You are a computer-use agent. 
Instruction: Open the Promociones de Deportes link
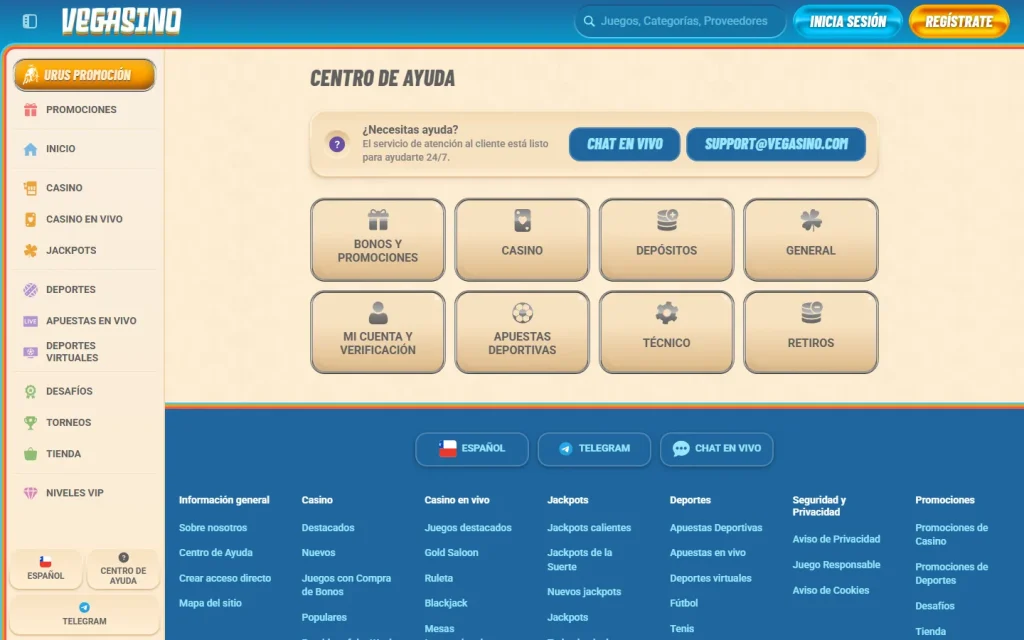(x=952, y=573)
